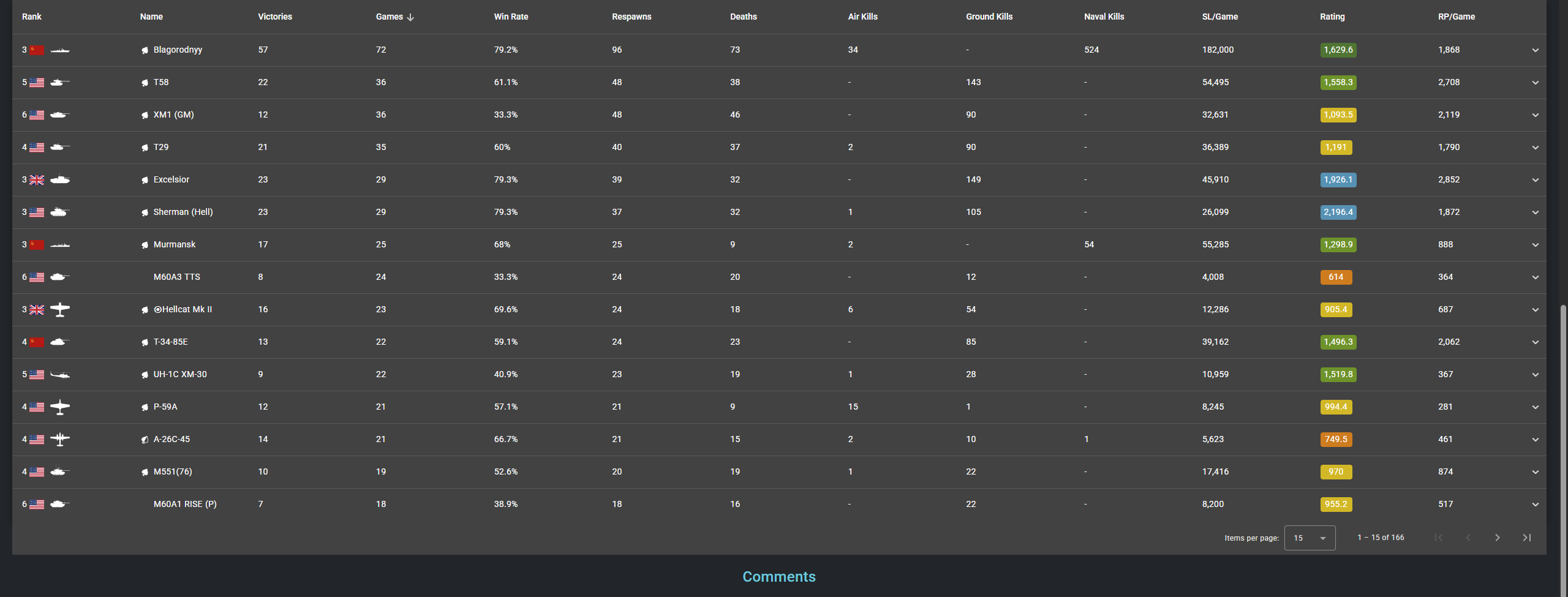This screenshot has width=1568, height=597.
Task: Click the bomber icon in A-26C-45 row
Action: click(x=59, y=440)
